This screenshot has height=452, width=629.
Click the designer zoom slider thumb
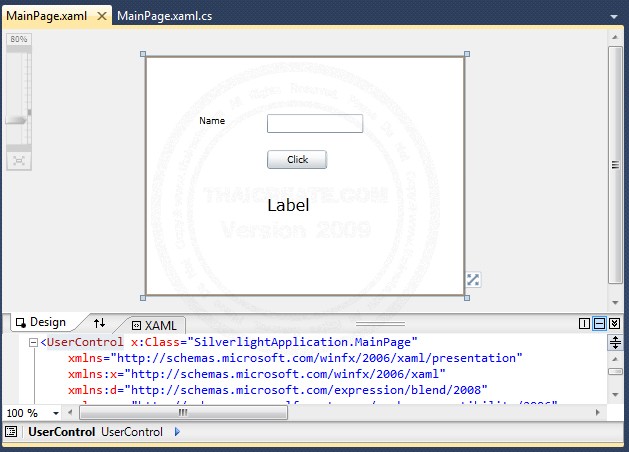coord(16,120)
